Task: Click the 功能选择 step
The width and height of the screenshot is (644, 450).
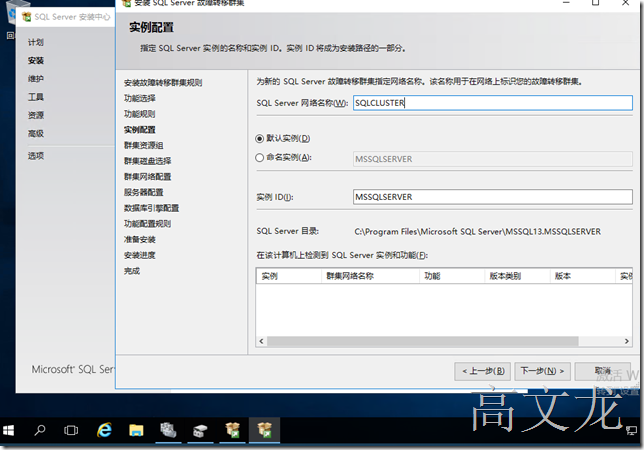Action: 140,99
